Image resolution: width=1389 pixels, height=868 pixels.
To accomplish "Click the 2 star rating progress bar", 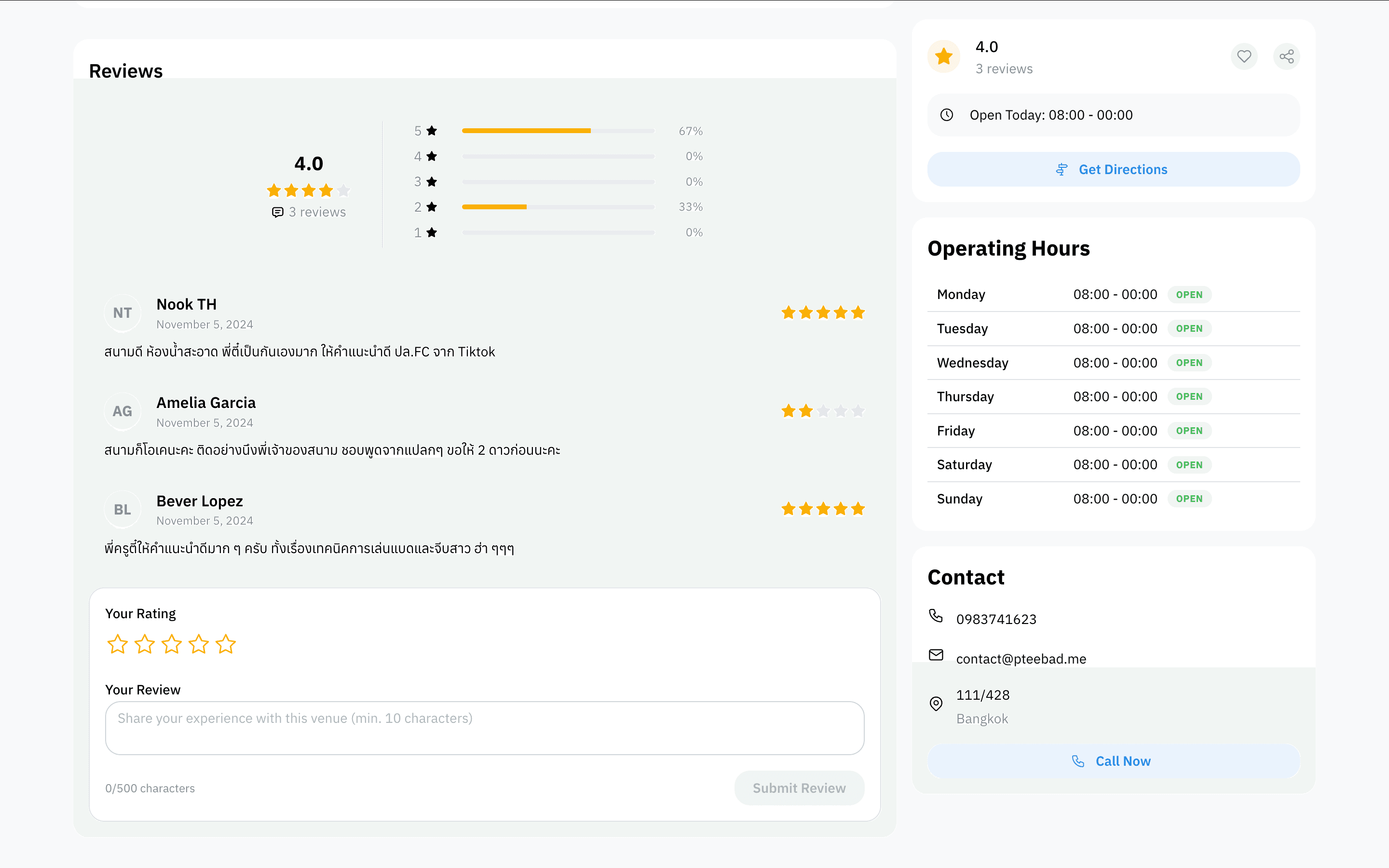I will (x=558, y=207).
